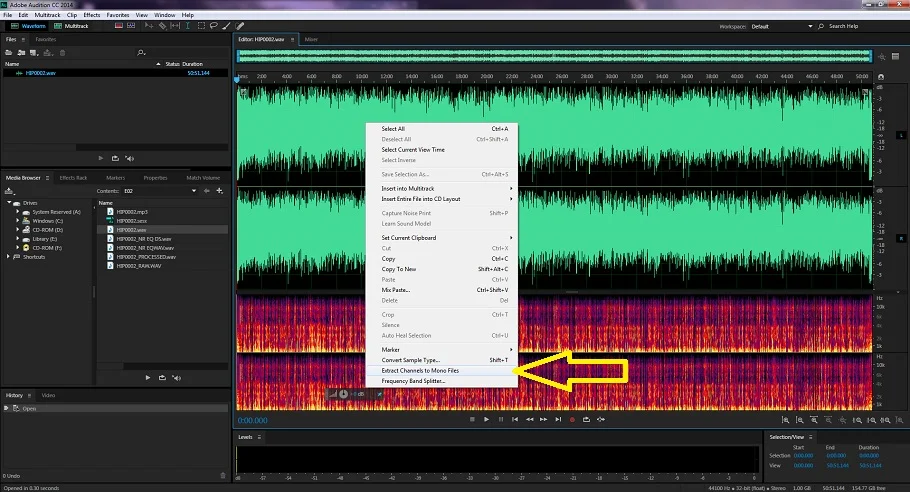
Task: Collapse the Drives tree node
Action: click(x=9, y=203)
